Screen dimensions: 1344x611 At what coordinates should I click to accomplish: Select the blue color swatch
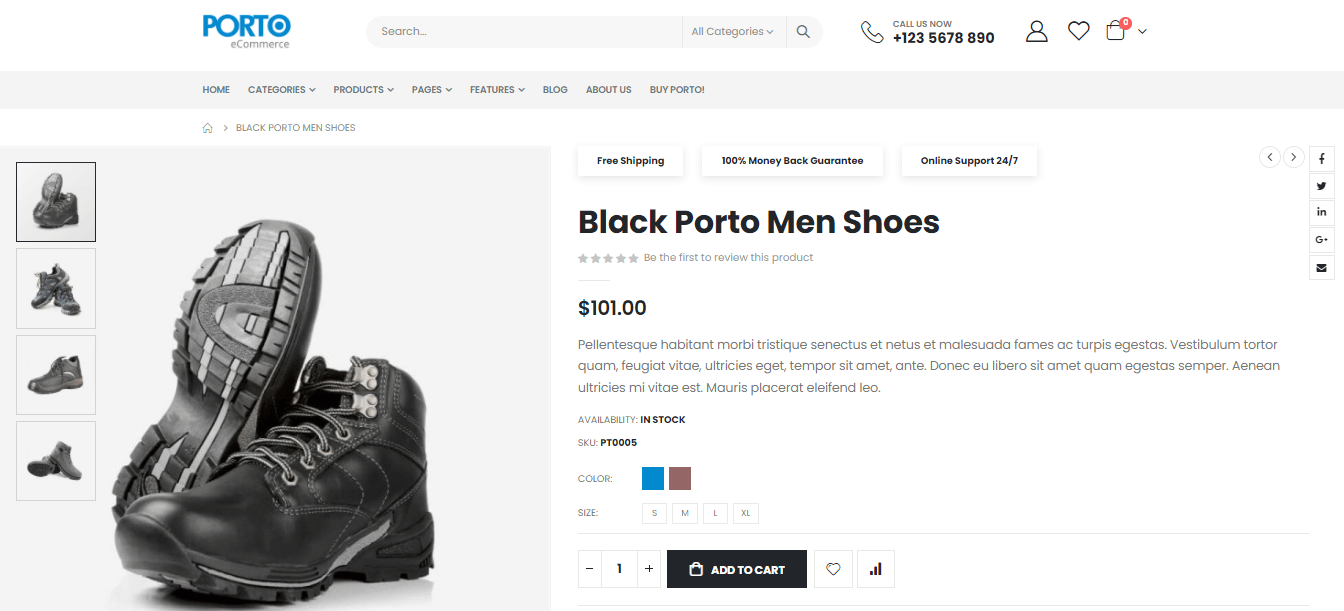click(x=652, y=478)
